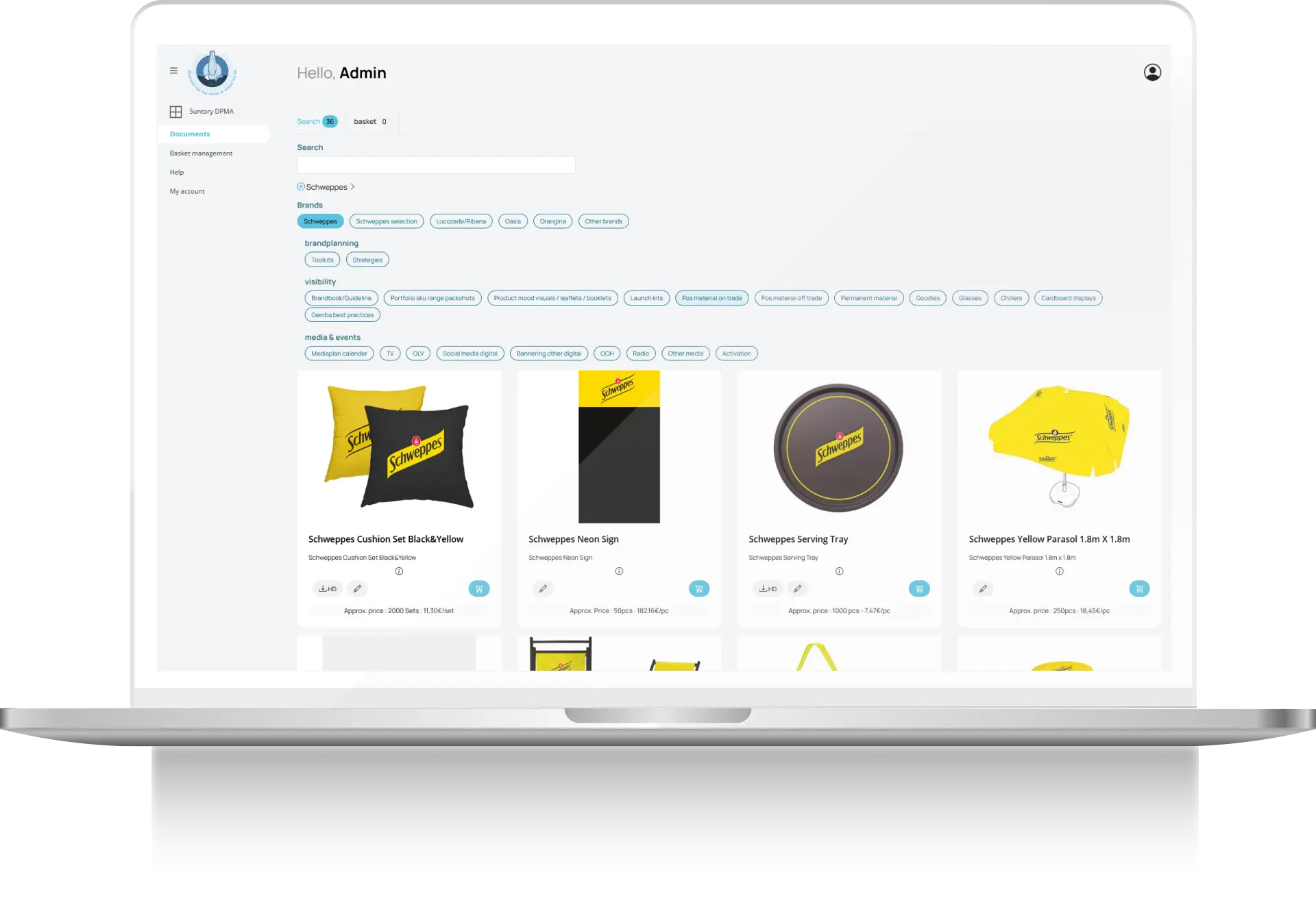This screenshot has height=918, width=1316.
Task: Filter by Portfolio sku range packshots
Action: click(x=432, y=298)
